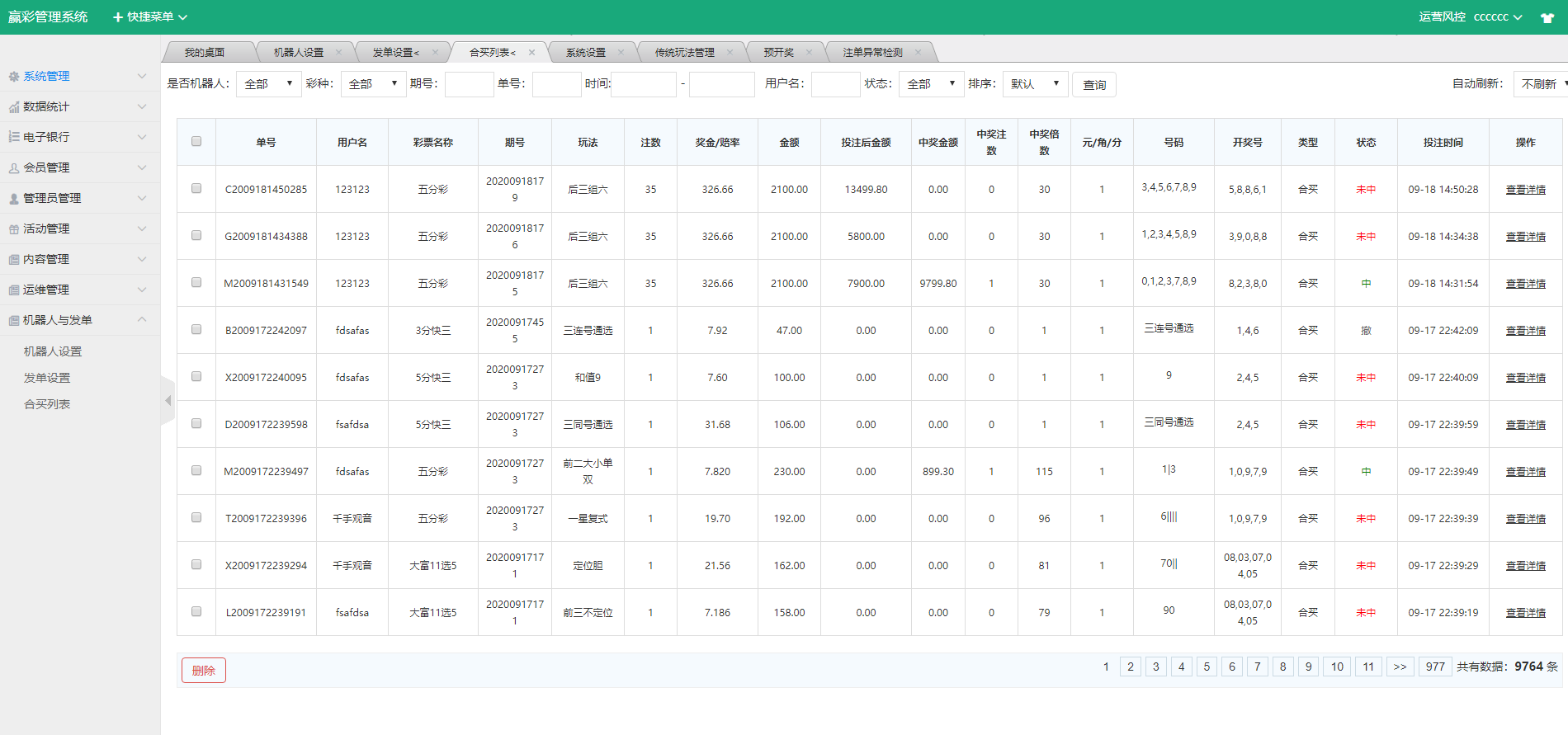Click the user icon beside 会员管理
Viewport: 1568px width, 735px height.
14,168
